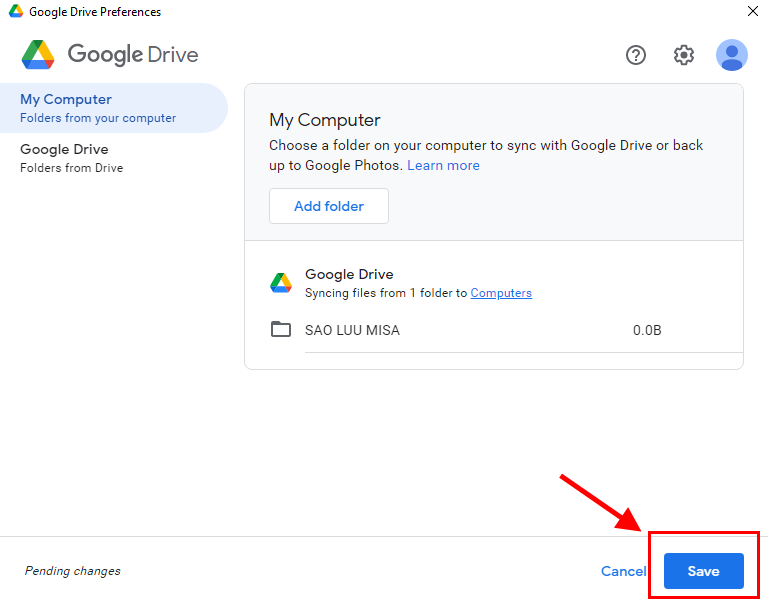Click the folder icon for SAO LUU MISA
The width and height of the screenshot is (768, 605).
click(x=281, y=329)
